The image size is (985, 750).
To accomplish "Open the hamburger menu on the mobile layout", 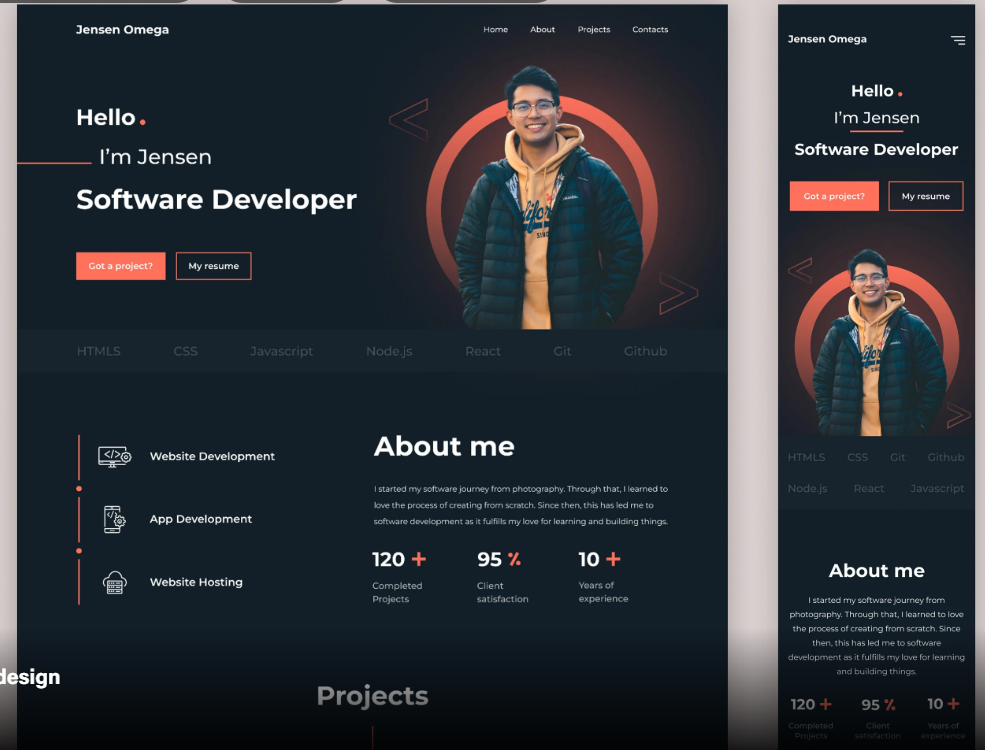I will pos(957,40).
